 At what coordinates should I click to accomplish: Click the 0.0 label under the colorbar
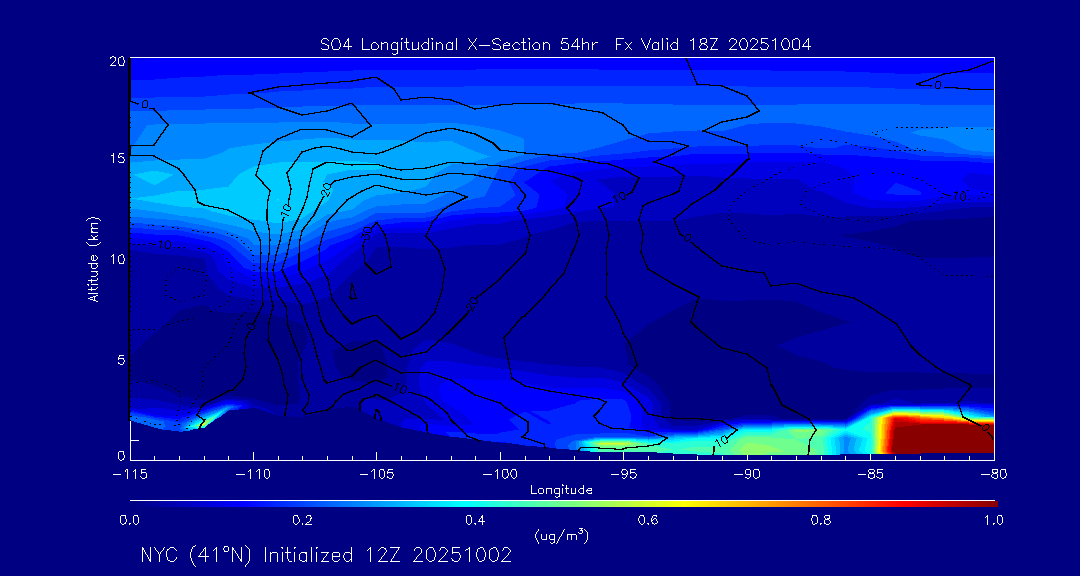tap(130, 520)
